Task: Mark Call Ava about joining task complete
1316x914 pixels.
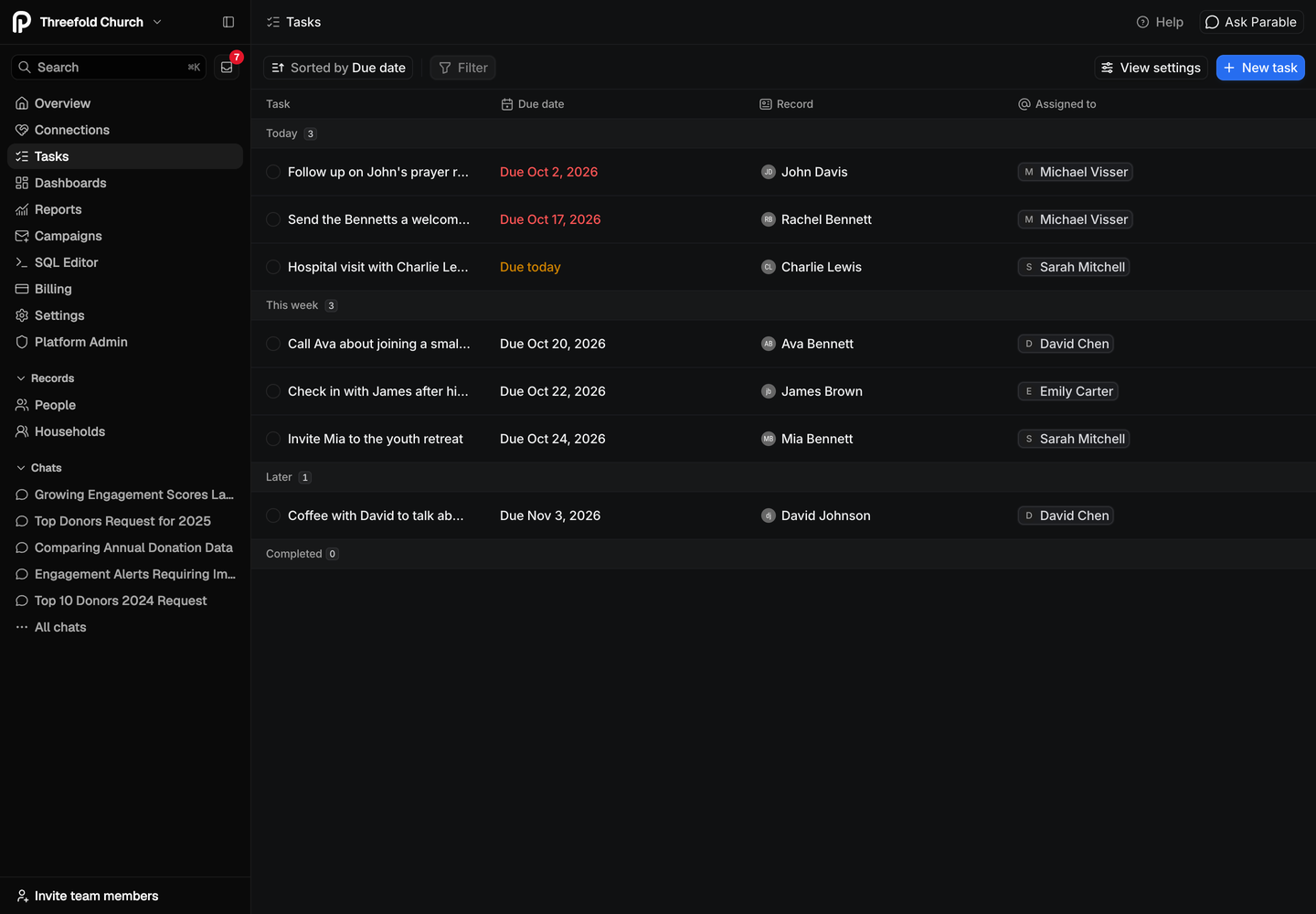Action: 273,344
